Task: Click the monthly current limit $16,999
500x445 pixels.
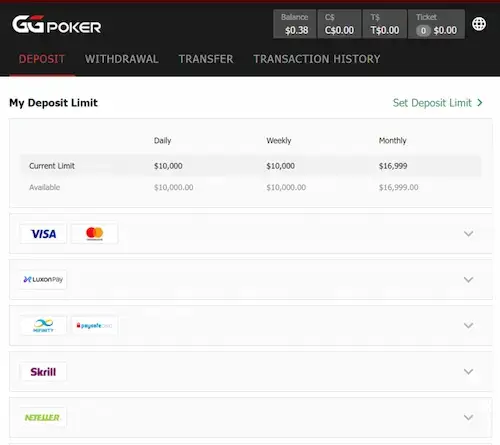Action: click(393, 166)
